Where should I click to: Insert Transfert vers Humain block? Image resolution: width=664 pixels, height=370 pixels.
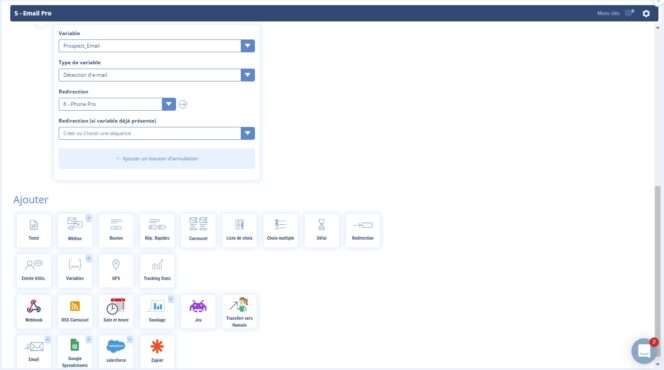tap(239, 312)
